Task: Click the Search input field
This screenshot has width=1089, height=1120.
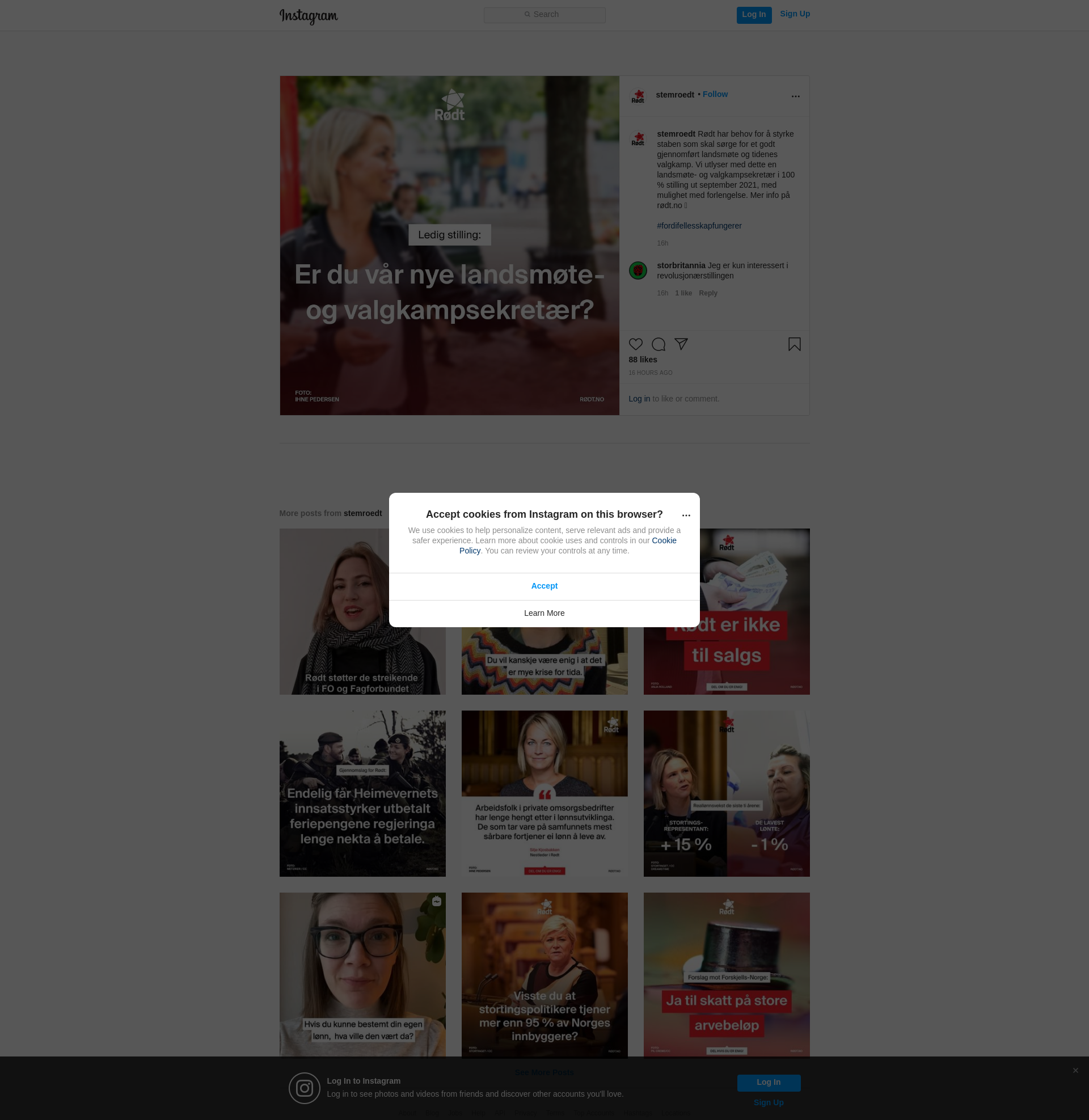Action: coord(544,15)
